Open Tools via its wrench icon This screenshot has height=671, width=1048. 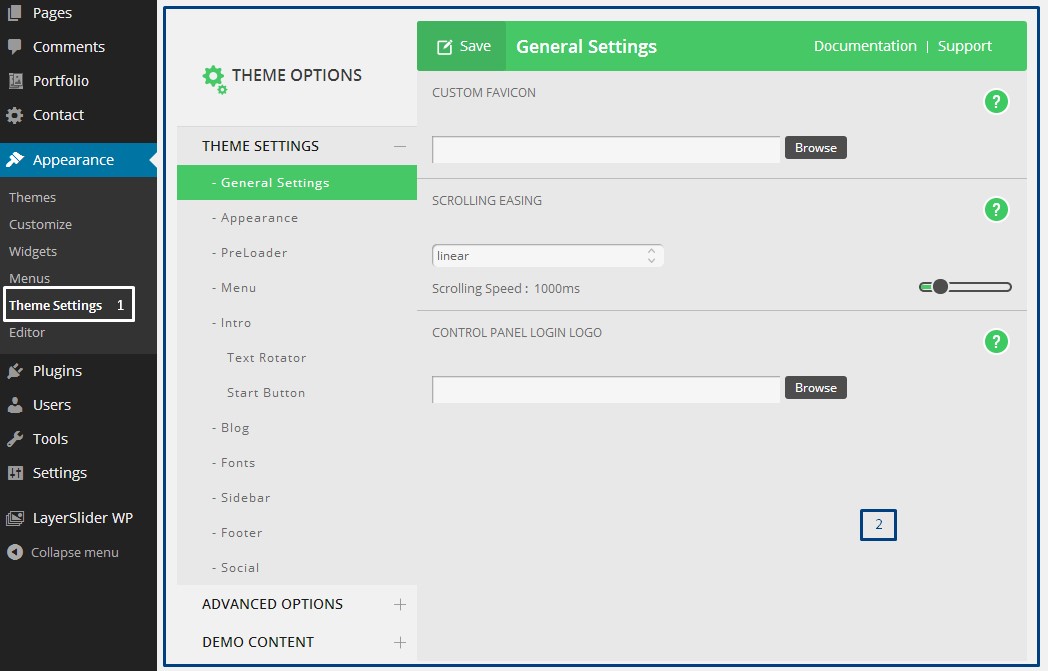pyautogui.click(x=13, y=438)
